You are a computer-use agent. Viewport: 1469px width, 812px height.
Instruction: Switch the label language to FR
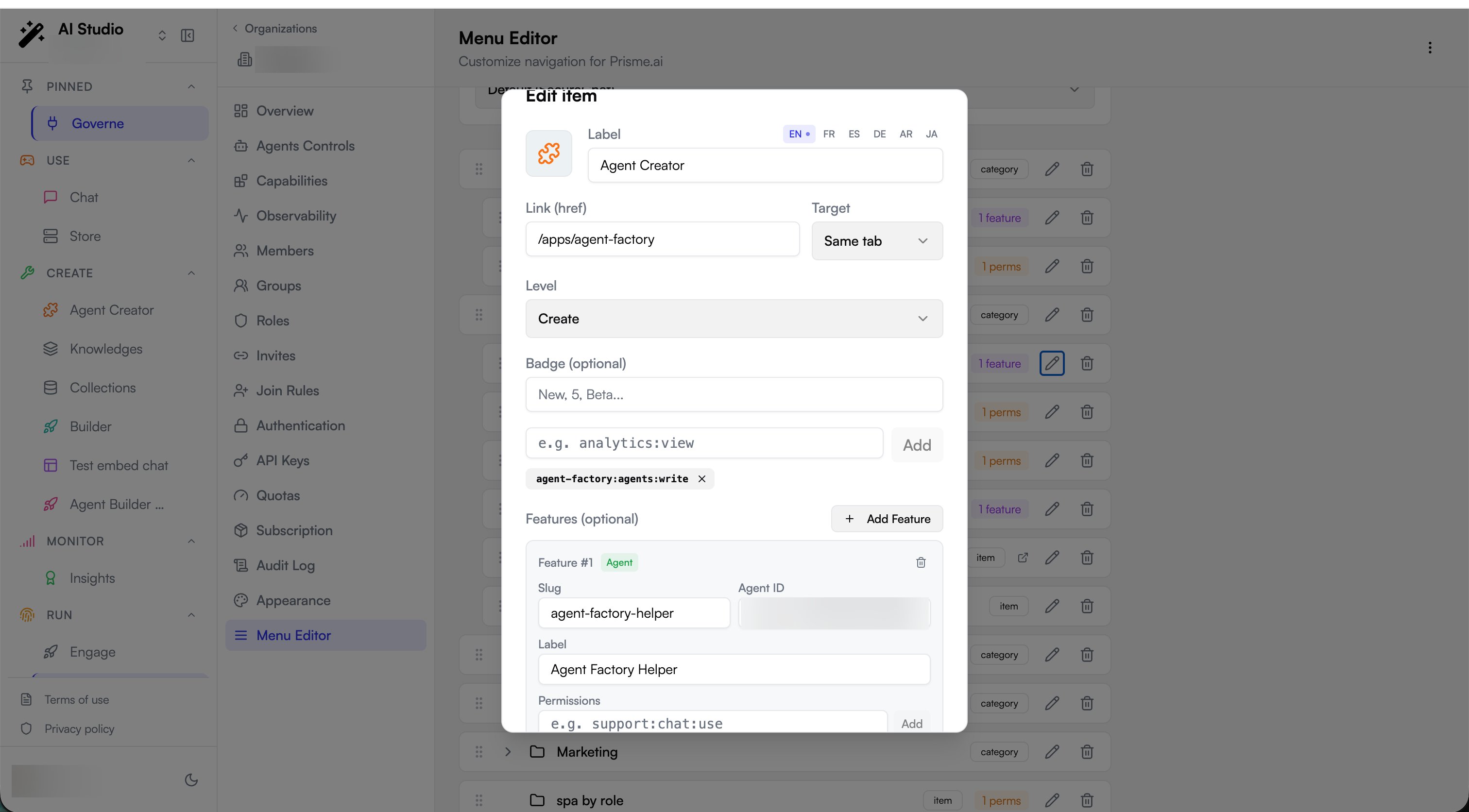[x=829, y=134]
